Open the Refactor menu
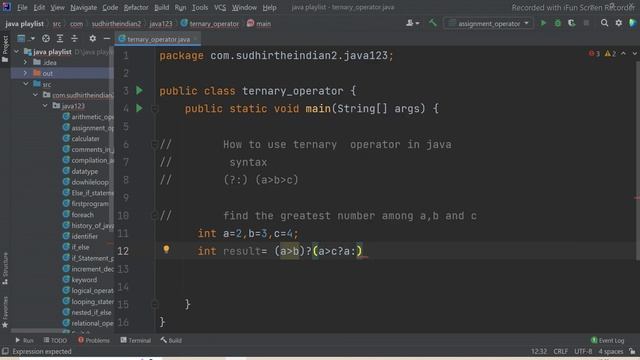Screen dimensions: 640x360 (136, 7)
